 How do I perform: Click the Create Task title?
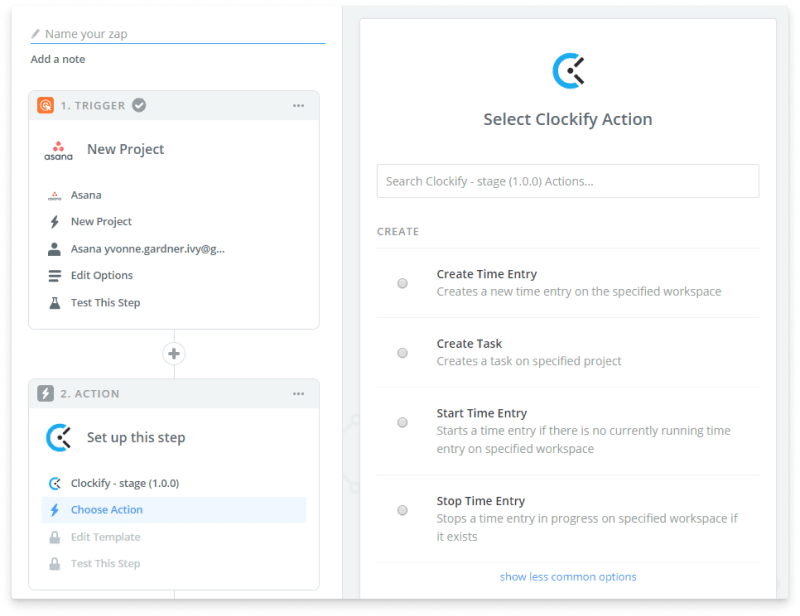click(469, 343)
